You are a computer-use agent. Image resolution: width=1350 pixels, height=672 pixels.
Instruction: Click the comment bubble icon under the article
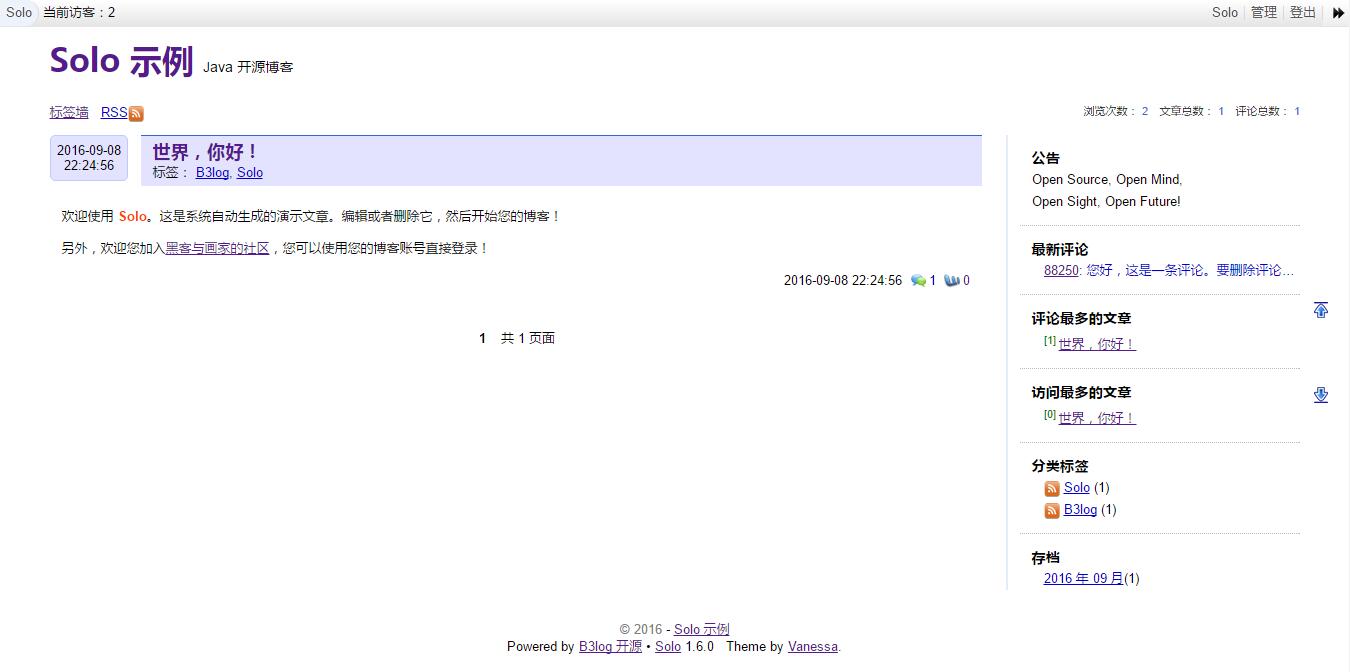click(x=918, y=281)
